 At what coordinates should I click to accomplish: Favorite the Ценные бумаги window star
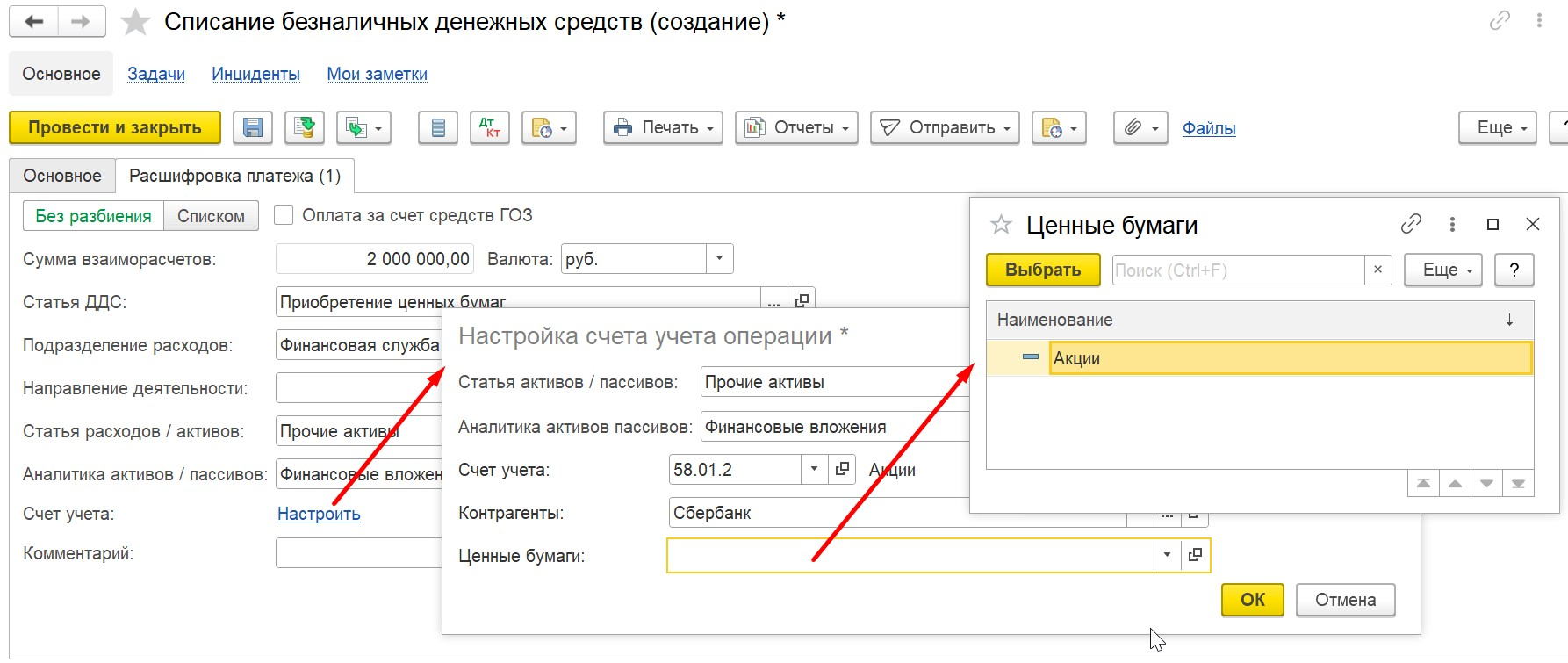1001,225
